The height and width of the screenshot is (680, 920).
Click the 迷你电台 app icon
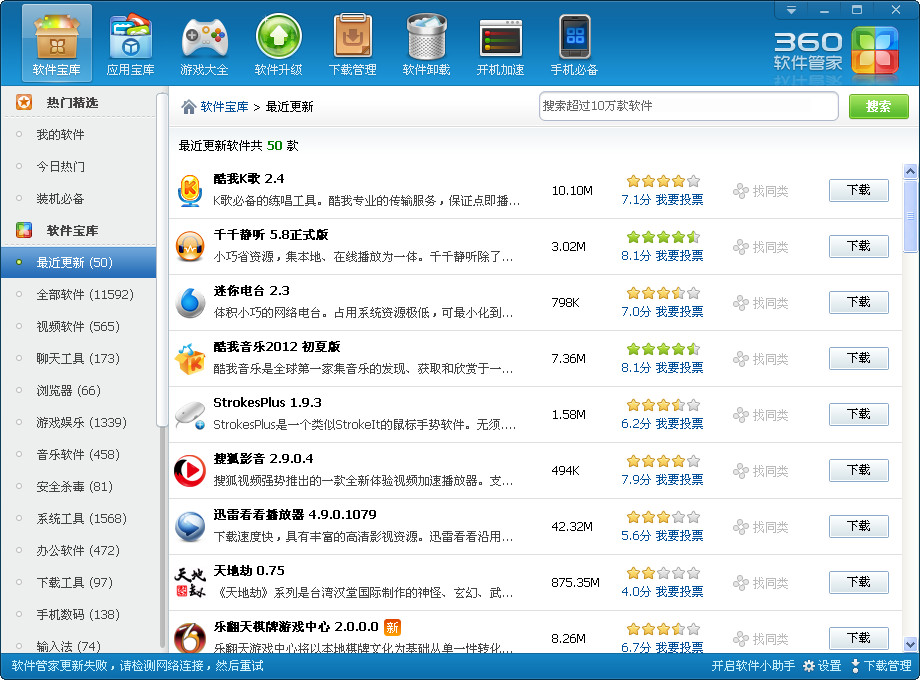click(190, 303)
